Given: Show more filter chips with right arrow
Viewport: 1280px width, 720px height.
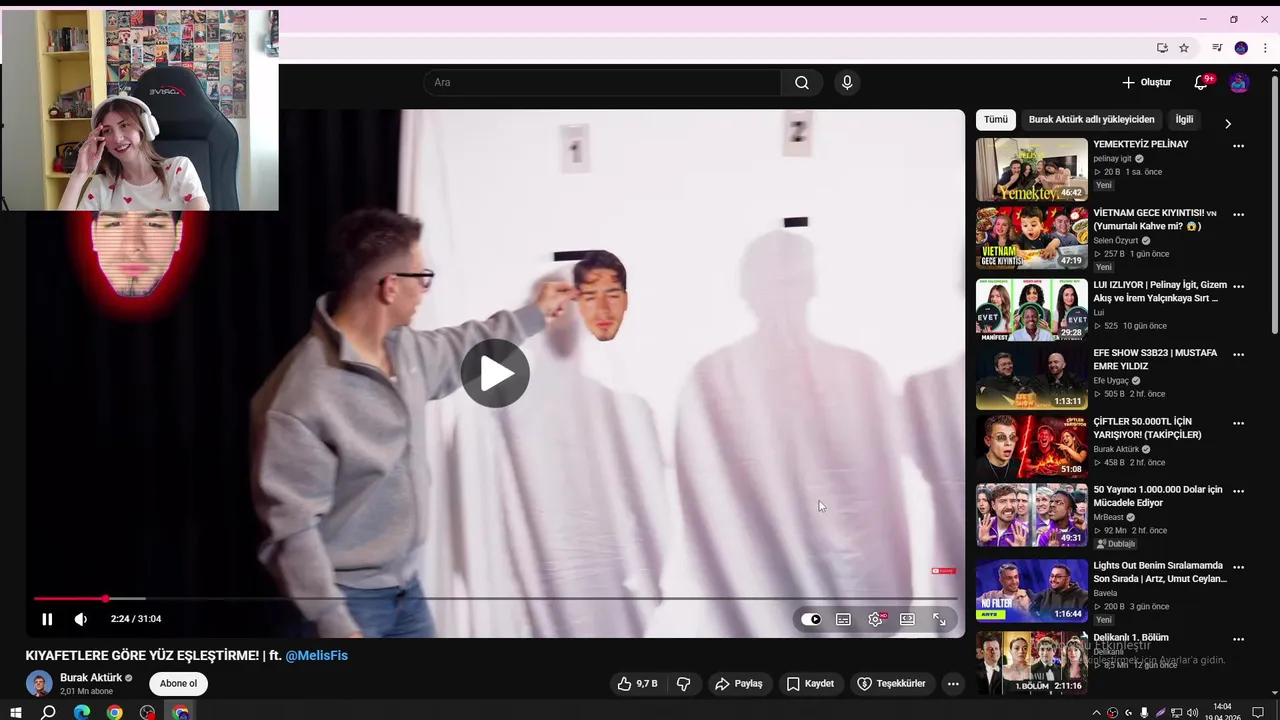Looking at the screenshot, I should click(1228, 123).
